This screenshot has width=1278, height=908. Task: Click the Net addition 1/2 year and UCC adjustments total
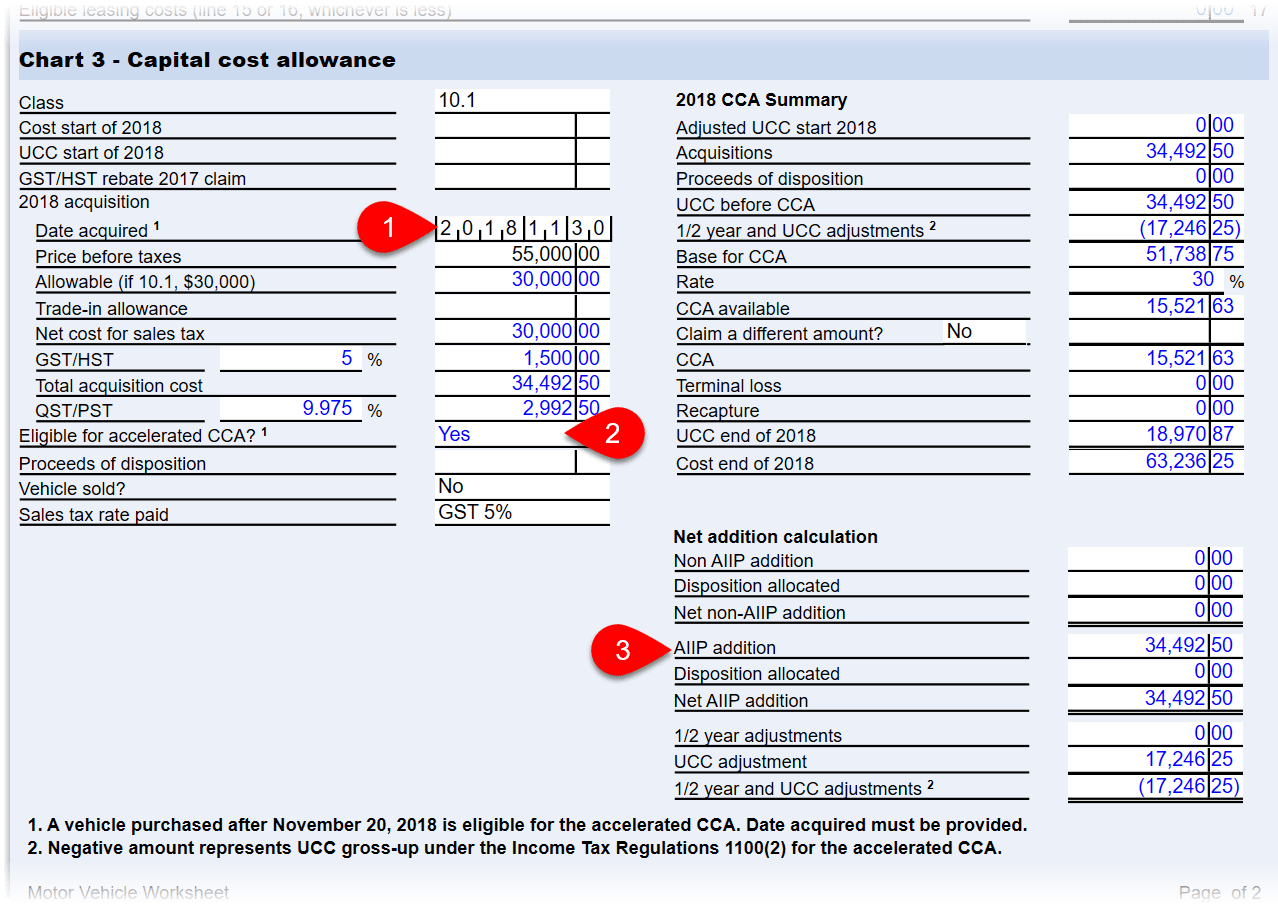[1156, 787]
